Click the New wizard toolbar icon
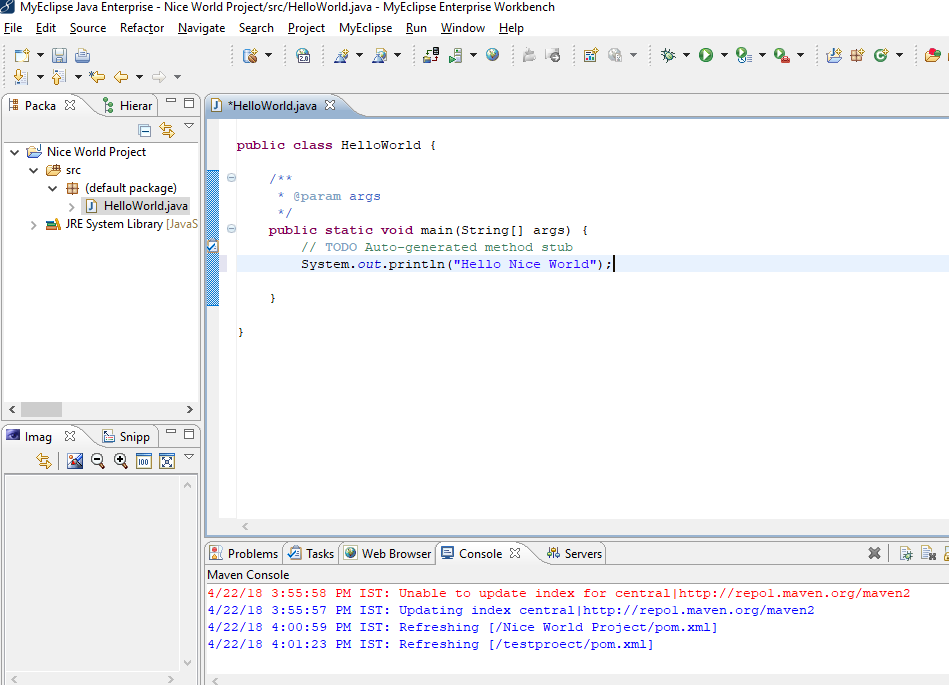 point(22,56)
